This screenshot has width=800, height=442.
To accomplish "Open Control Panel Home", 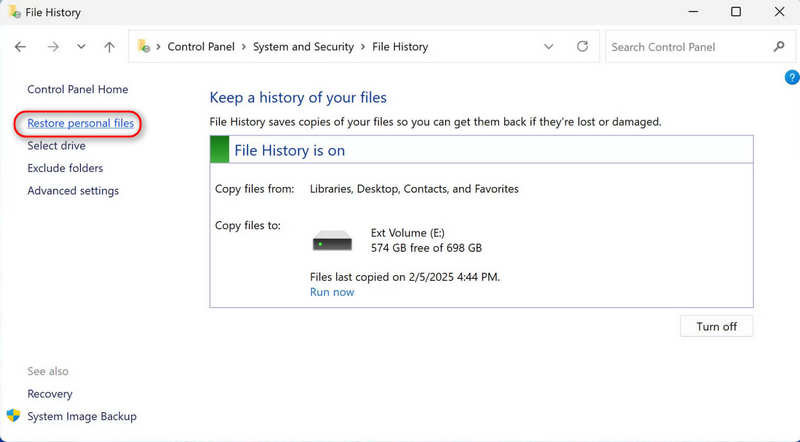I will [x=78, y=89].
